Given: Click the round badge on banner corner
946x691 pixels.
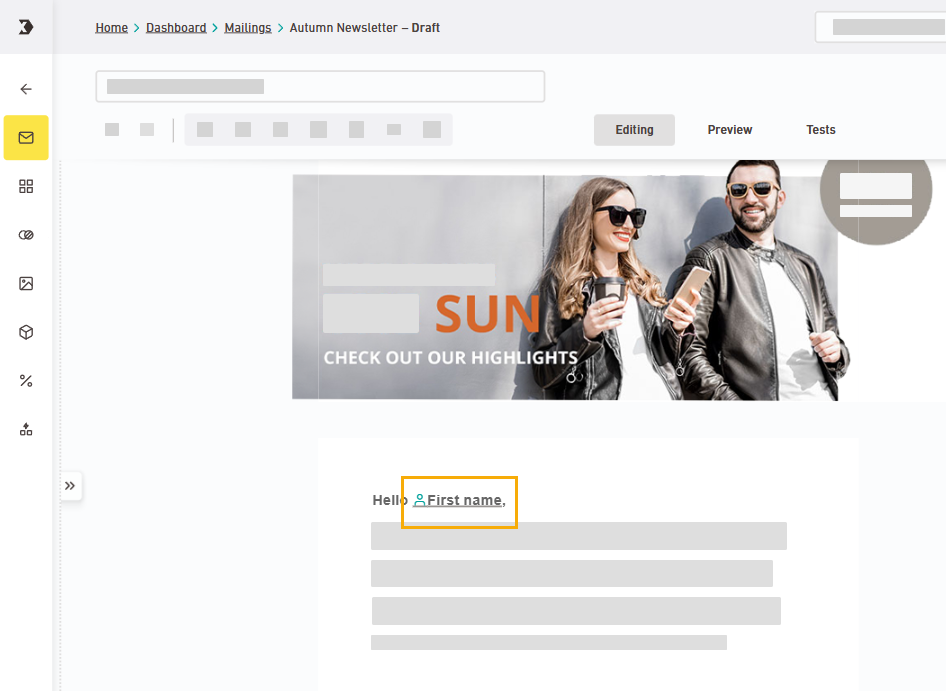Looking at the screenshot, I should click(x=875, y=195).
